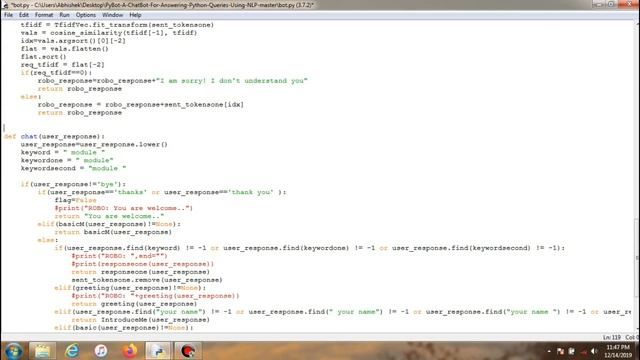Screen dimensions: 640x360
Task: Click the line 'user_response=user_response.lower()'
Action: coord(94,144)
